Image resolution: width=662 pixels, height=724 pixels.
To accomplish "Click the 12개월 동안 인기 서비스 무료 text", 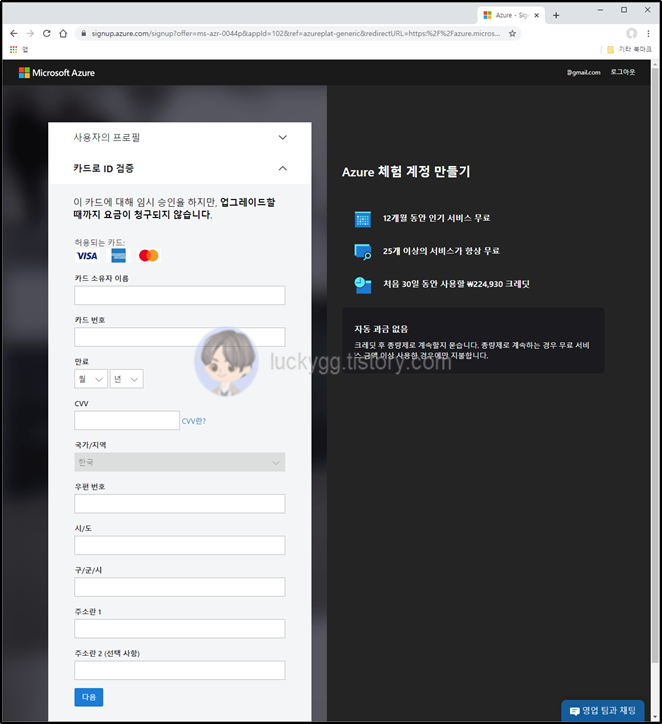I will 436,218.
